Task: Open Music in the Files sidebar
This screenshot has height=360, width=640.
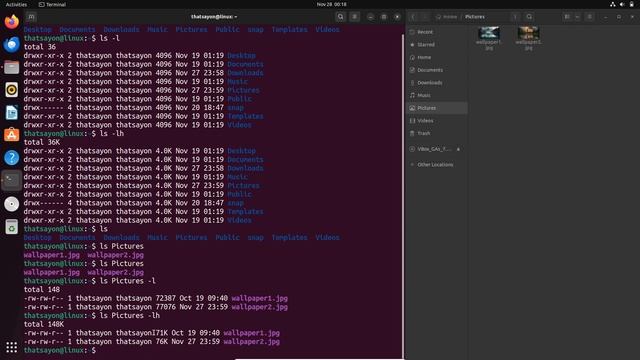Action: point(437,95)
